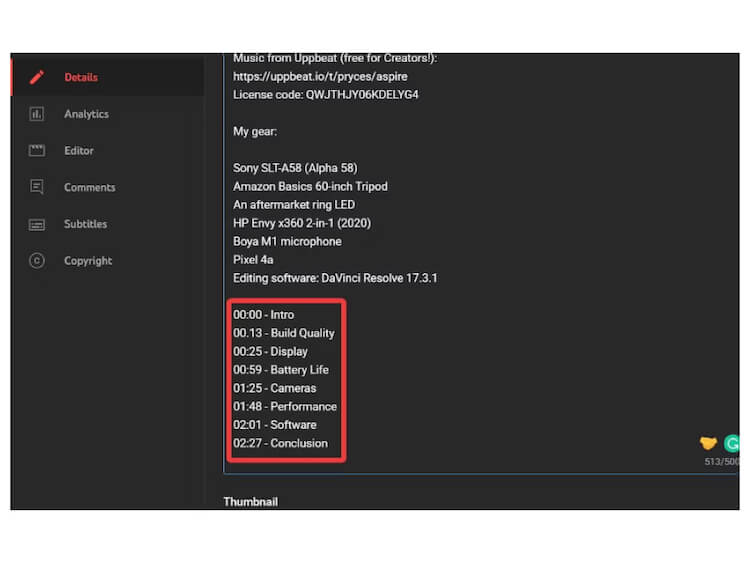Open the Subtitles menu label
This screenshot has height=563, width=750.
point(86,224)
